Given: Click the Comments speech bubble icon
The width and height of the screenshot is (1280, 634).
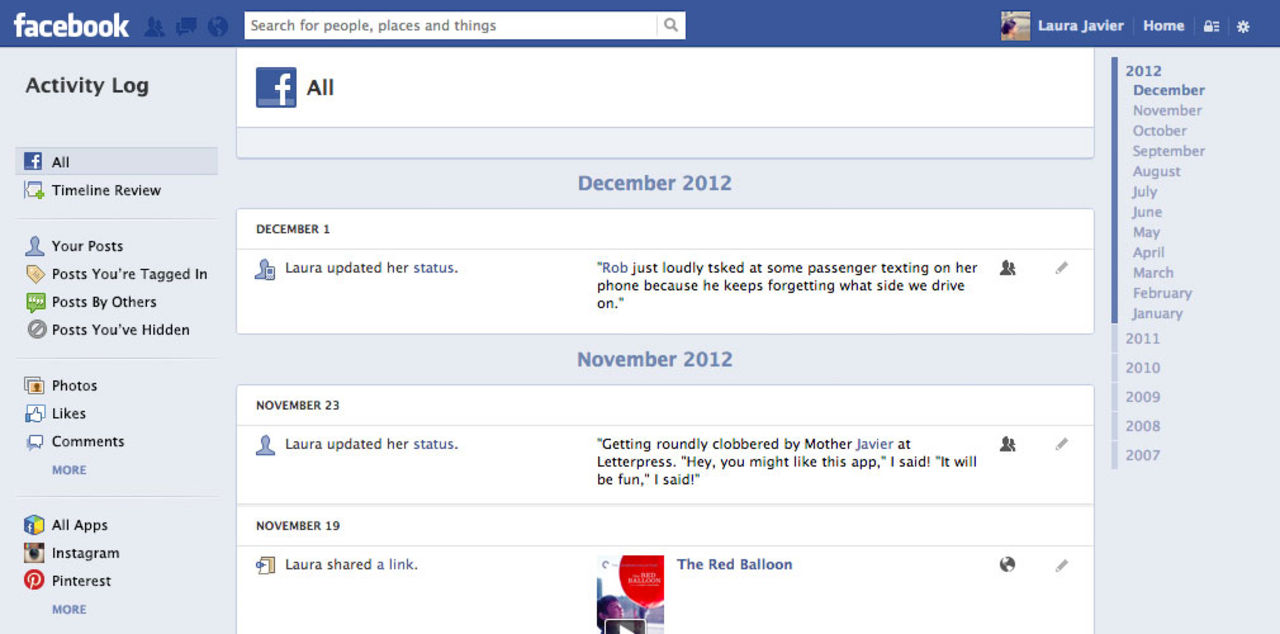Looking at the screenshot, I should coord(34,442).
